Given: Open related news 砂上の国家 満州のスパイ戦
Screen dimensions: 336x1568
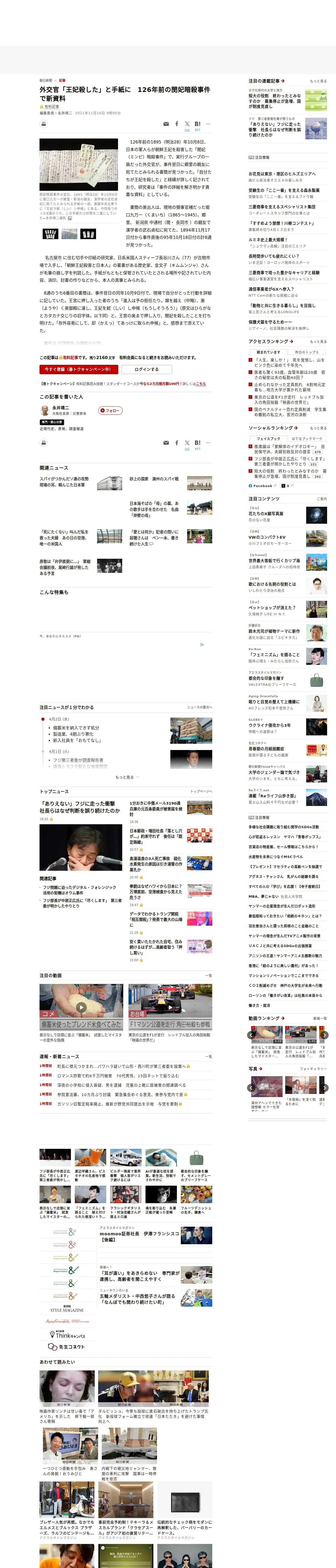Looking at the screenshot, I should click(154, 479).
